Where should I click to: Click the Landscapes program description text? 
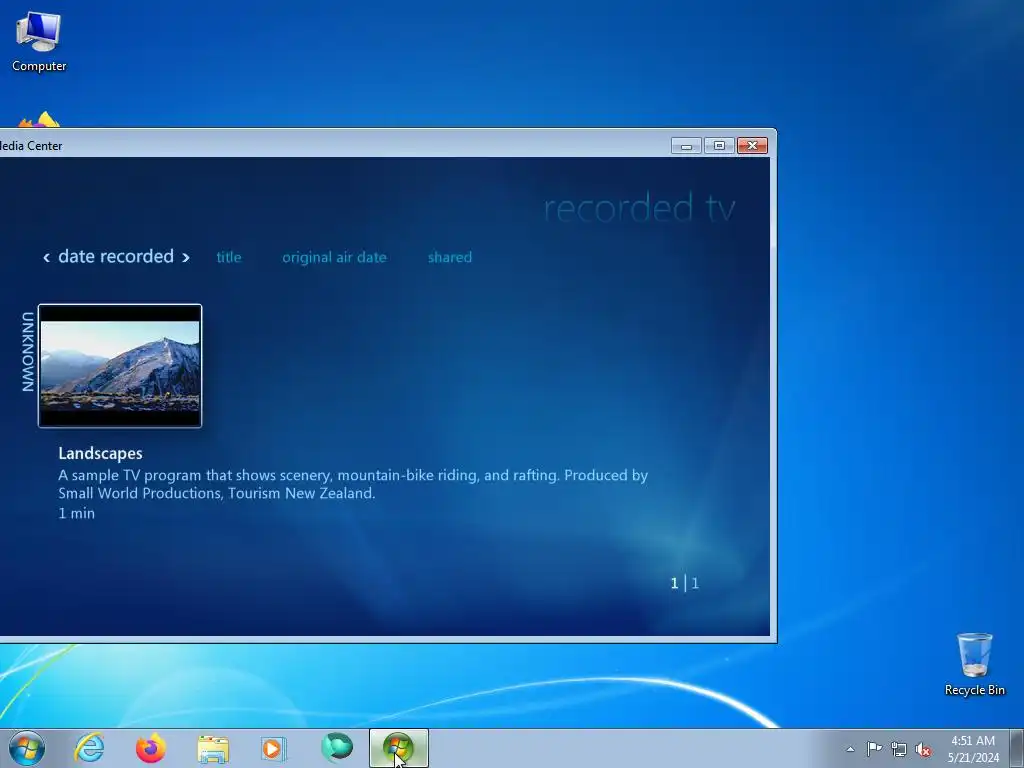(353, 484)
